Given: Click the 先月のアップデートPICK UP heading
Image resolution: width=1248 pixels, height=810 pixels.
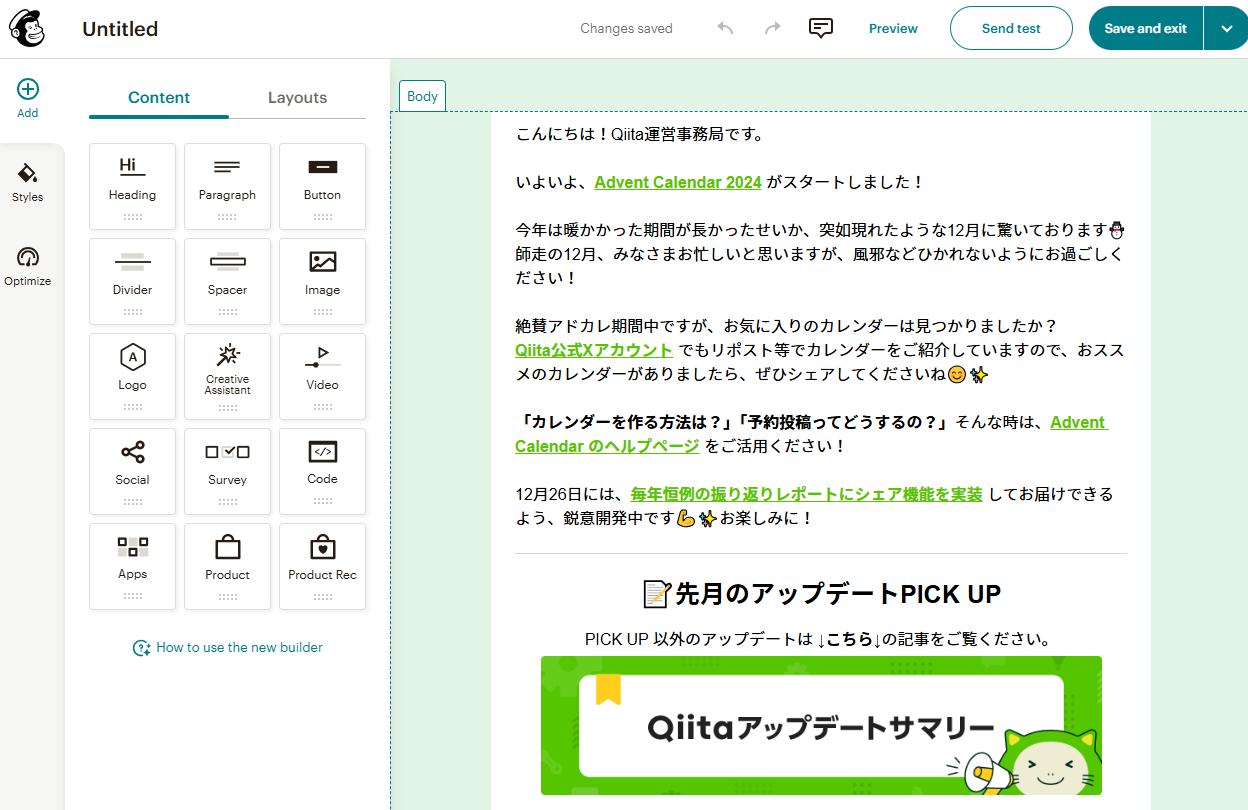Looking at the screenshot, I should click(x=821, y=594).
